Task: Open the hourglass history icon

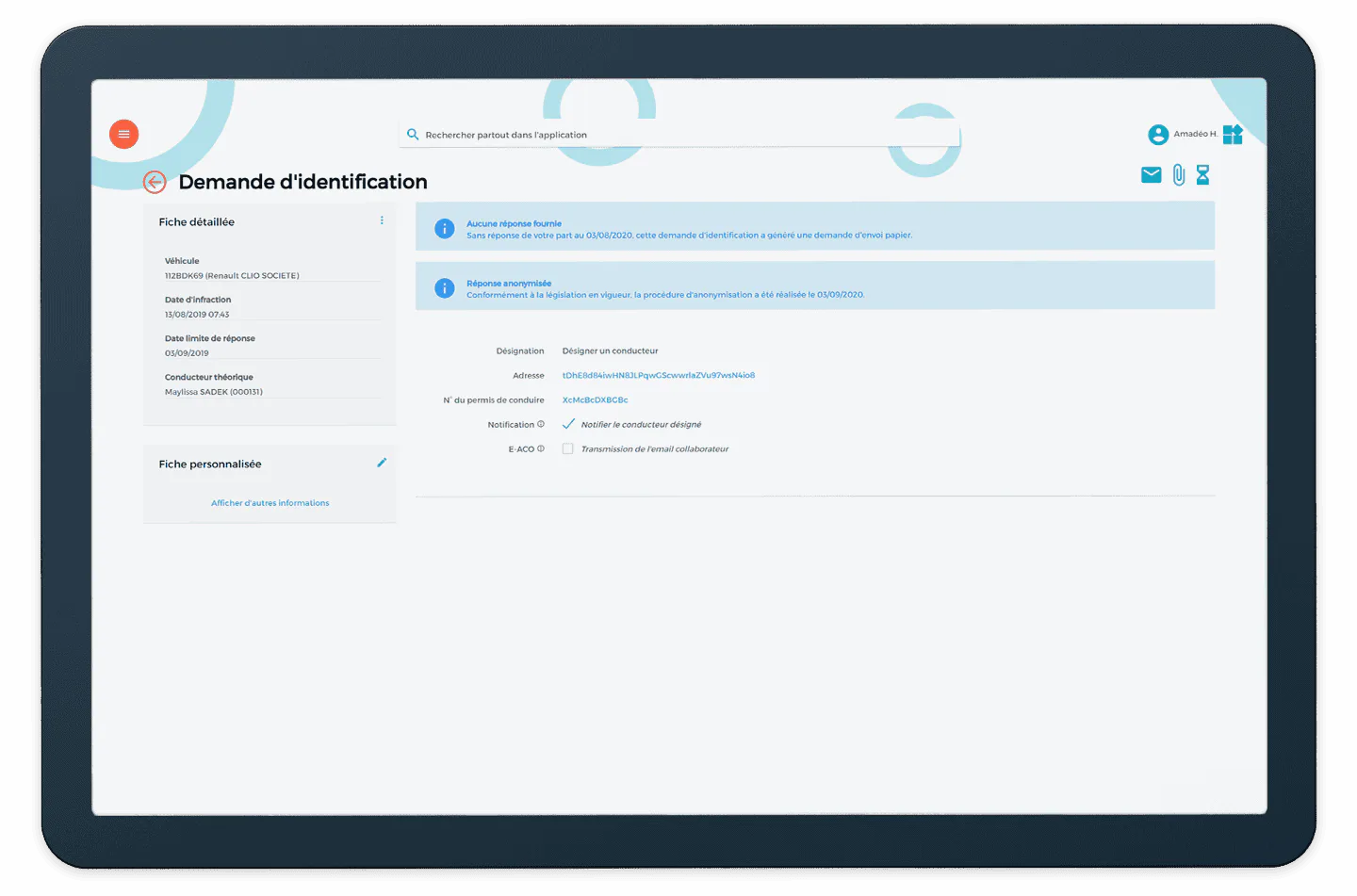Action: click(1202, 174)
